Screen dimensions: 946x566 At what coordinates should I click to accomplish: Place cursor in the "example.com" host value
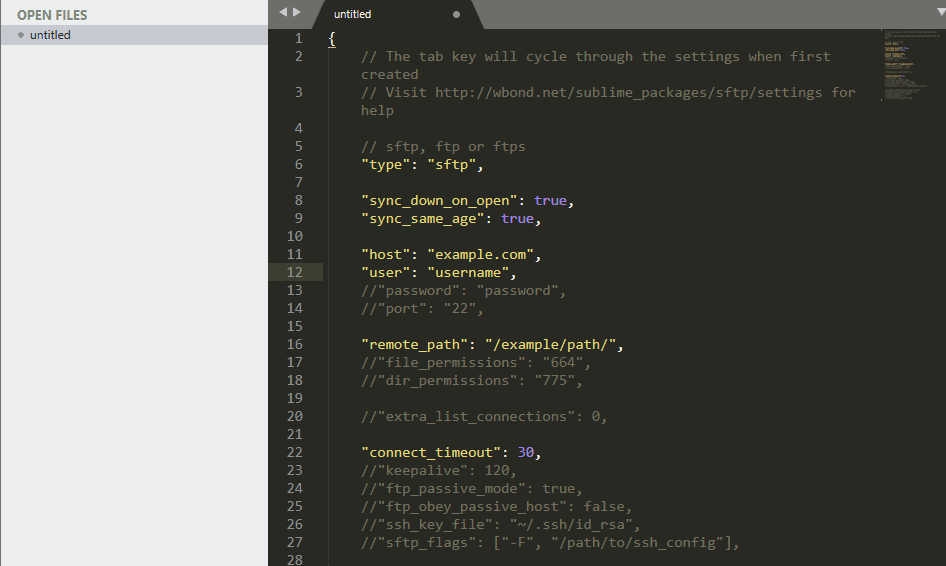click(x=483, y=254)
